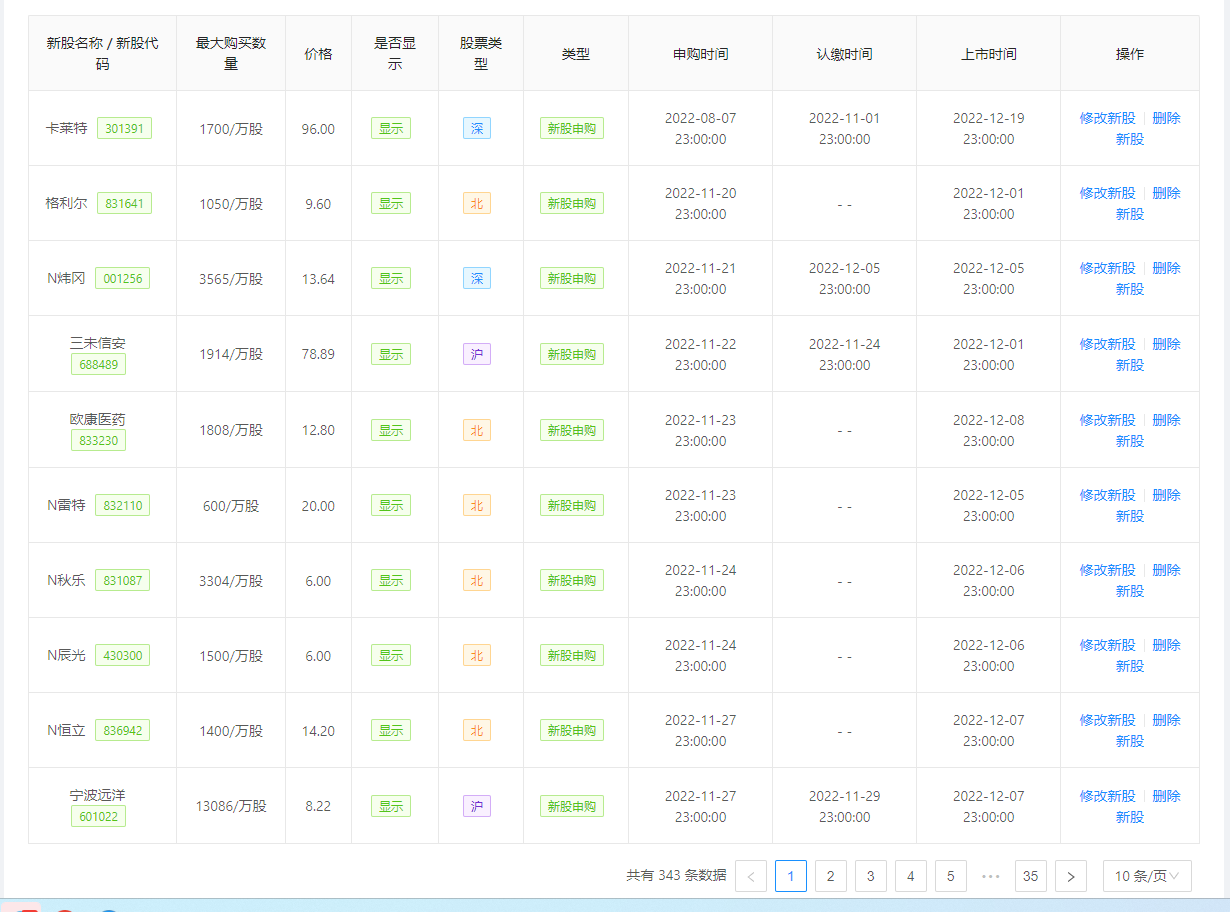Viewport: 1230px width, 912px height.
Task: Click the 沪 tag for 三未信安
Action: [476, 354]
